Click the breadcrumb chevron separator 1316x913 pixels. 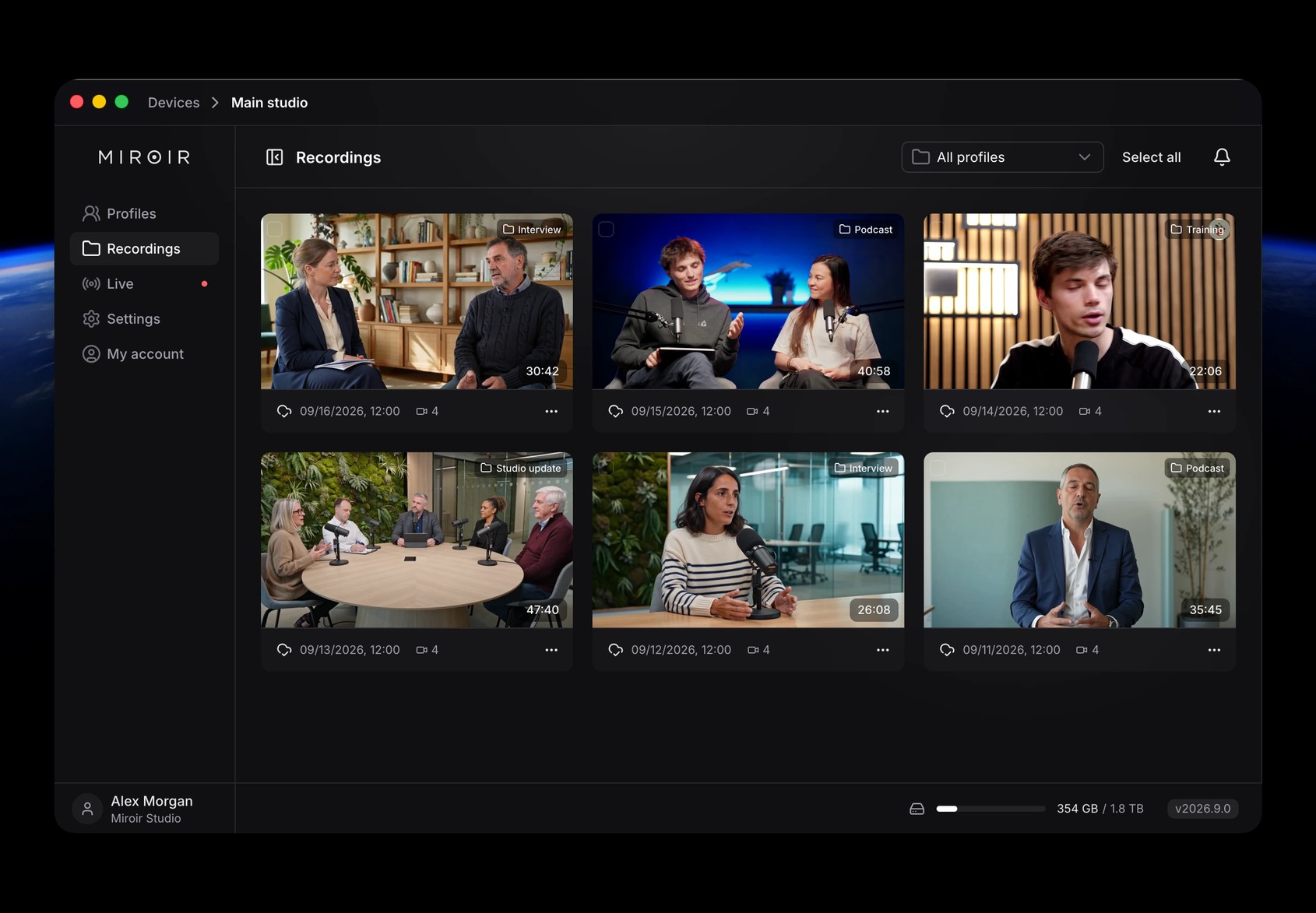pos(215,103)
